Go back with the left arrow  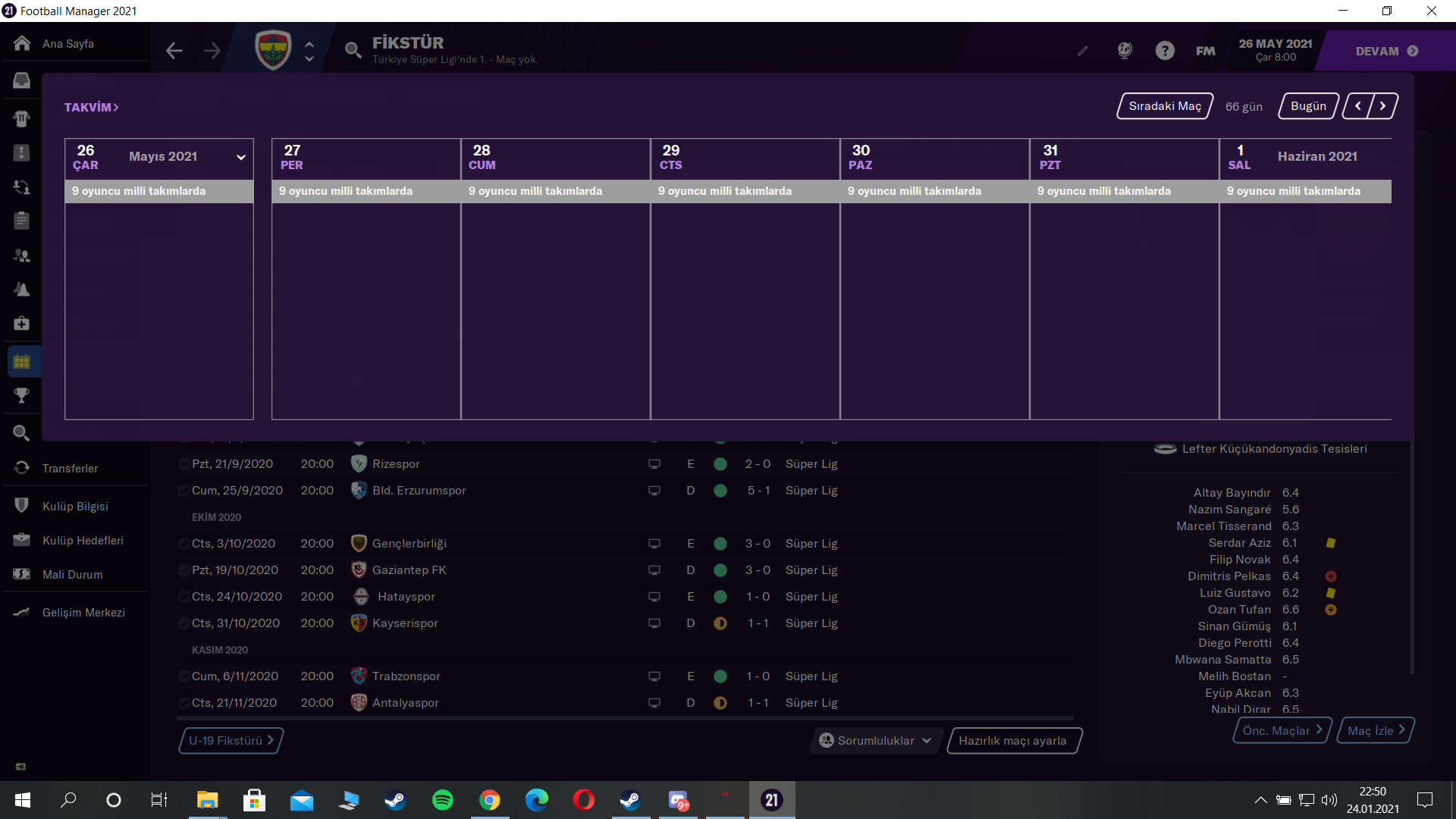point(174,51)
